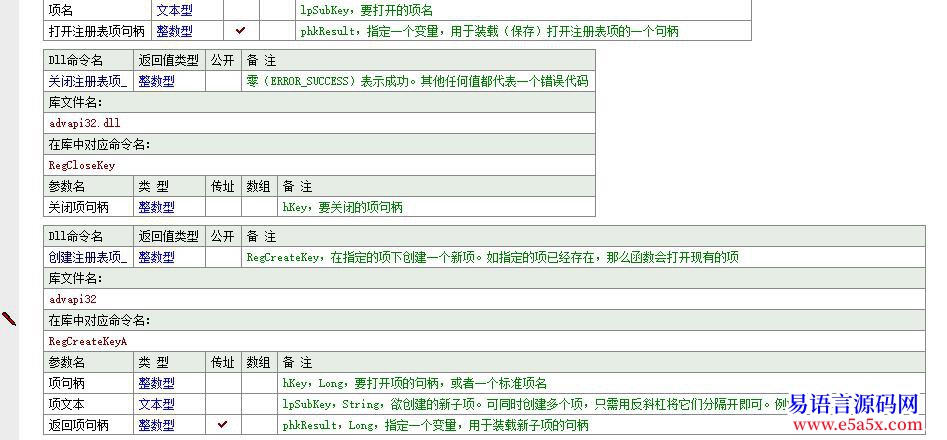This screenshot has width=947, height=440.
Task: Click the ERROR_SUCCESS note of 关闭注册表项_
Action: 417,81
